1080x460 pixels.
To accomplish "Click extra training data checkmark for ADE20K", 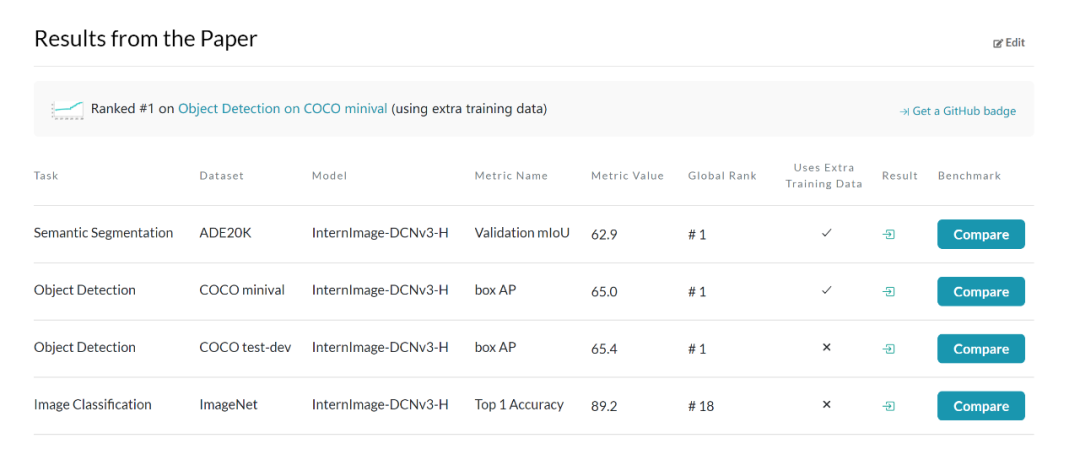I will click(826, 234).
